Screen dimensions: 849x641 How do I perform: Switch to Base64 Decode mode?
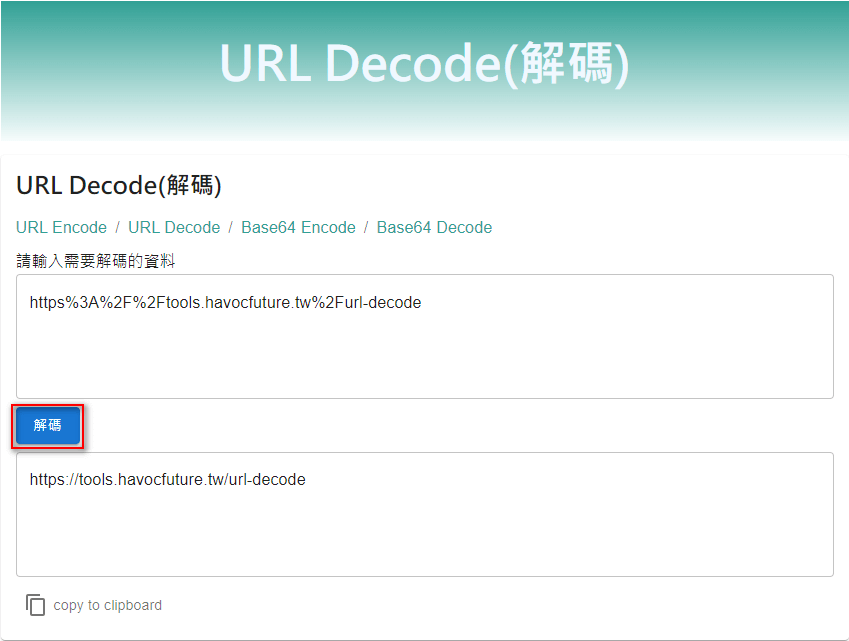[x=434, y=227]
